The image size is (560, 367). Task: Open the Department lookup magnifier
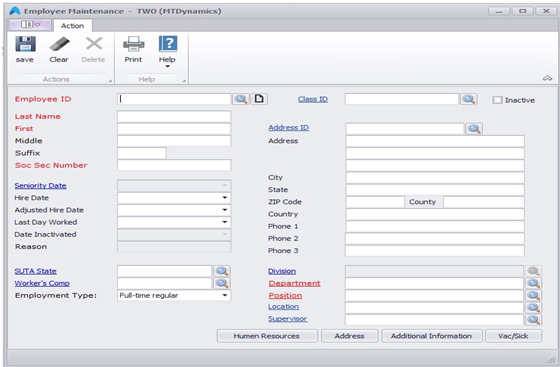click(x=533, y=283)
